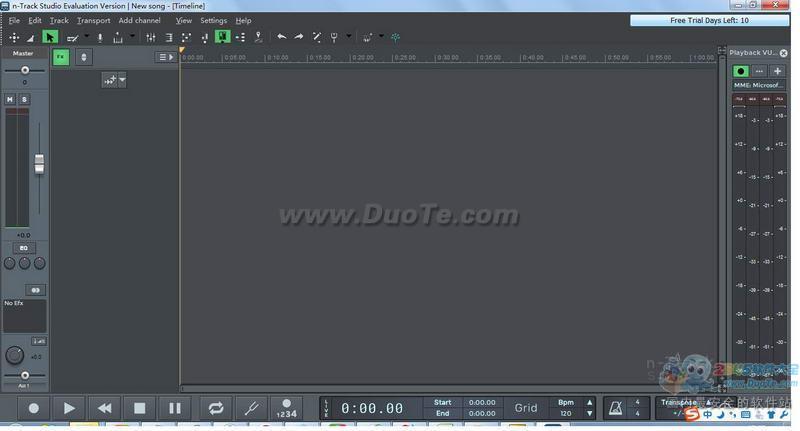Click the Grid snap setting
Image resolution: width=800 pixels, height=431 pixels.
[x=526, y=408]
